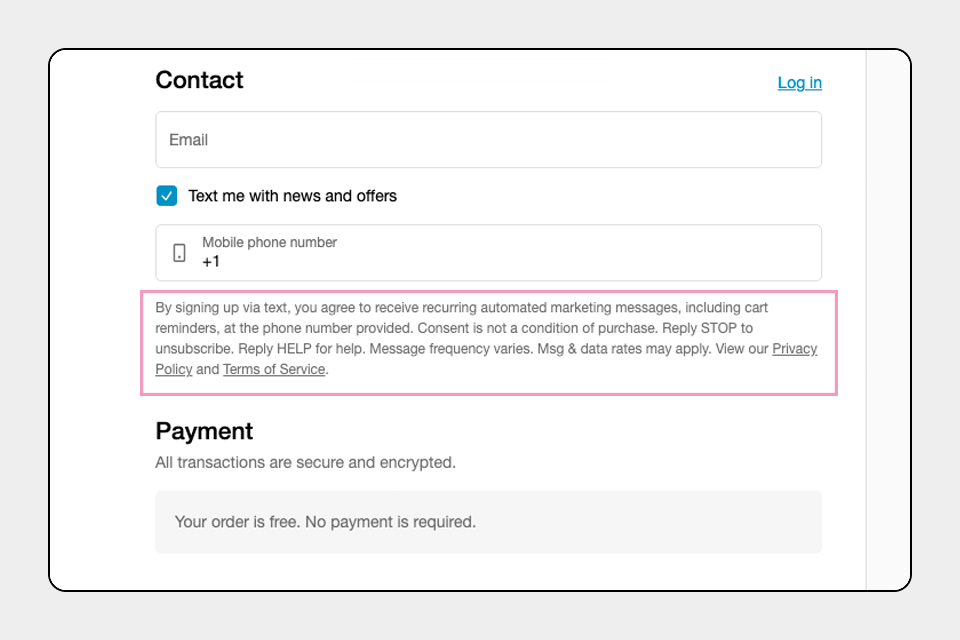This screenshot has height=640, width=960.
Task: Click the 'Message frequency varies' sentence
Action: point(451,349)
